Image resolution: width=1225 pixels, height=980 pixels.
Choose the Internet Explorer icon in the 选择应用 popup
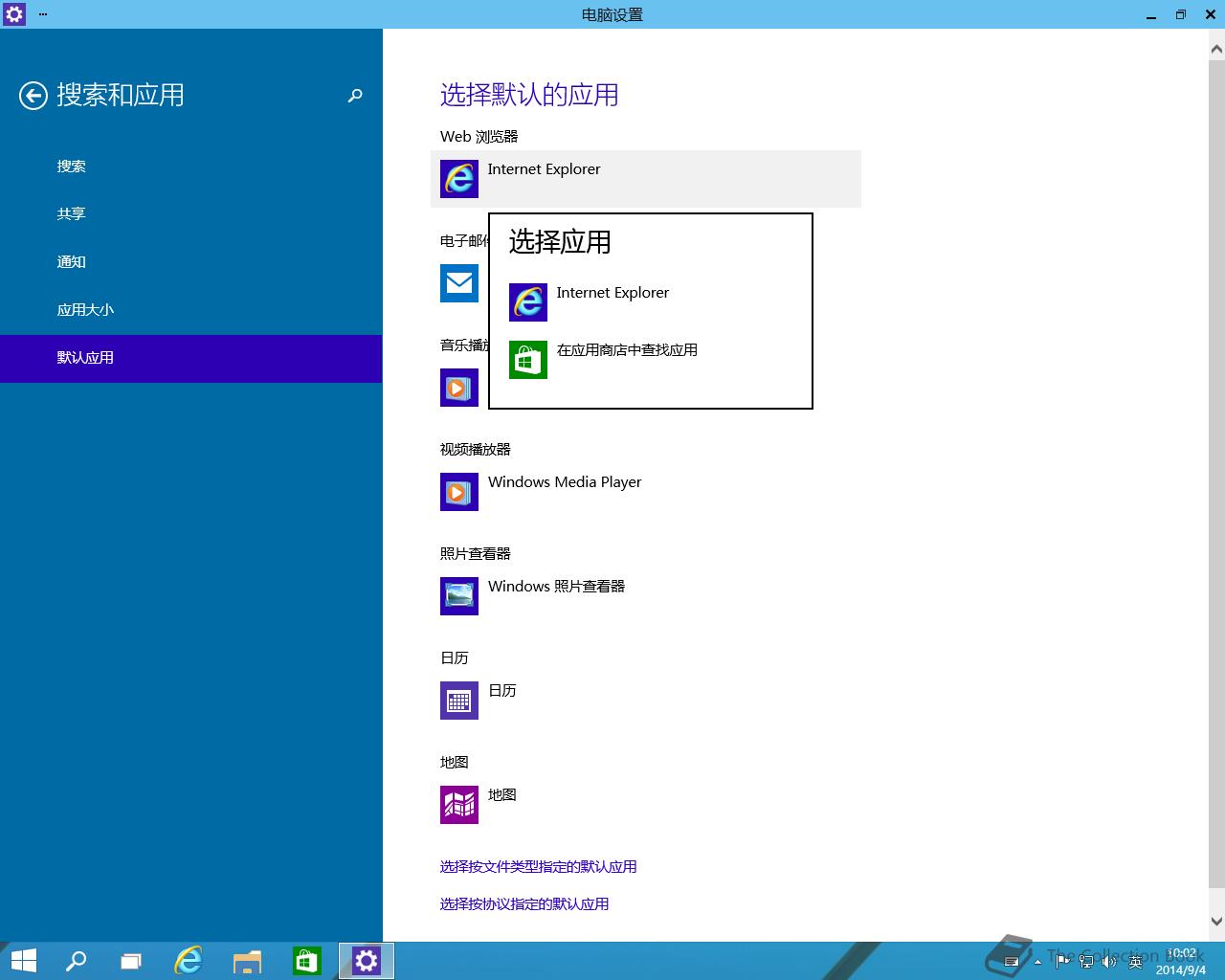(528, 302)
